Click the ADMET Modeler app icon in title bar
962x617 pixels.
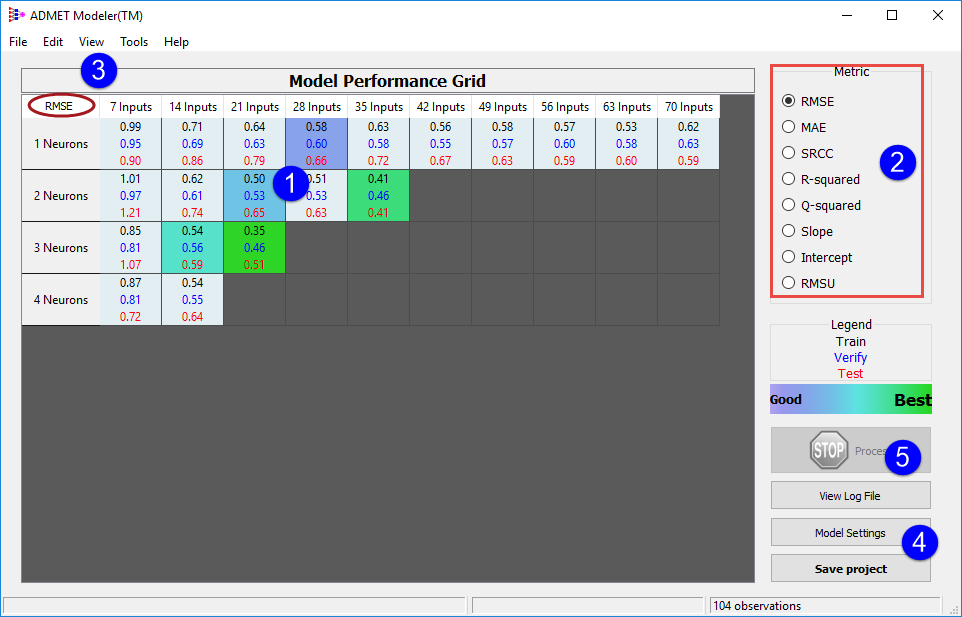pos(16,15)
